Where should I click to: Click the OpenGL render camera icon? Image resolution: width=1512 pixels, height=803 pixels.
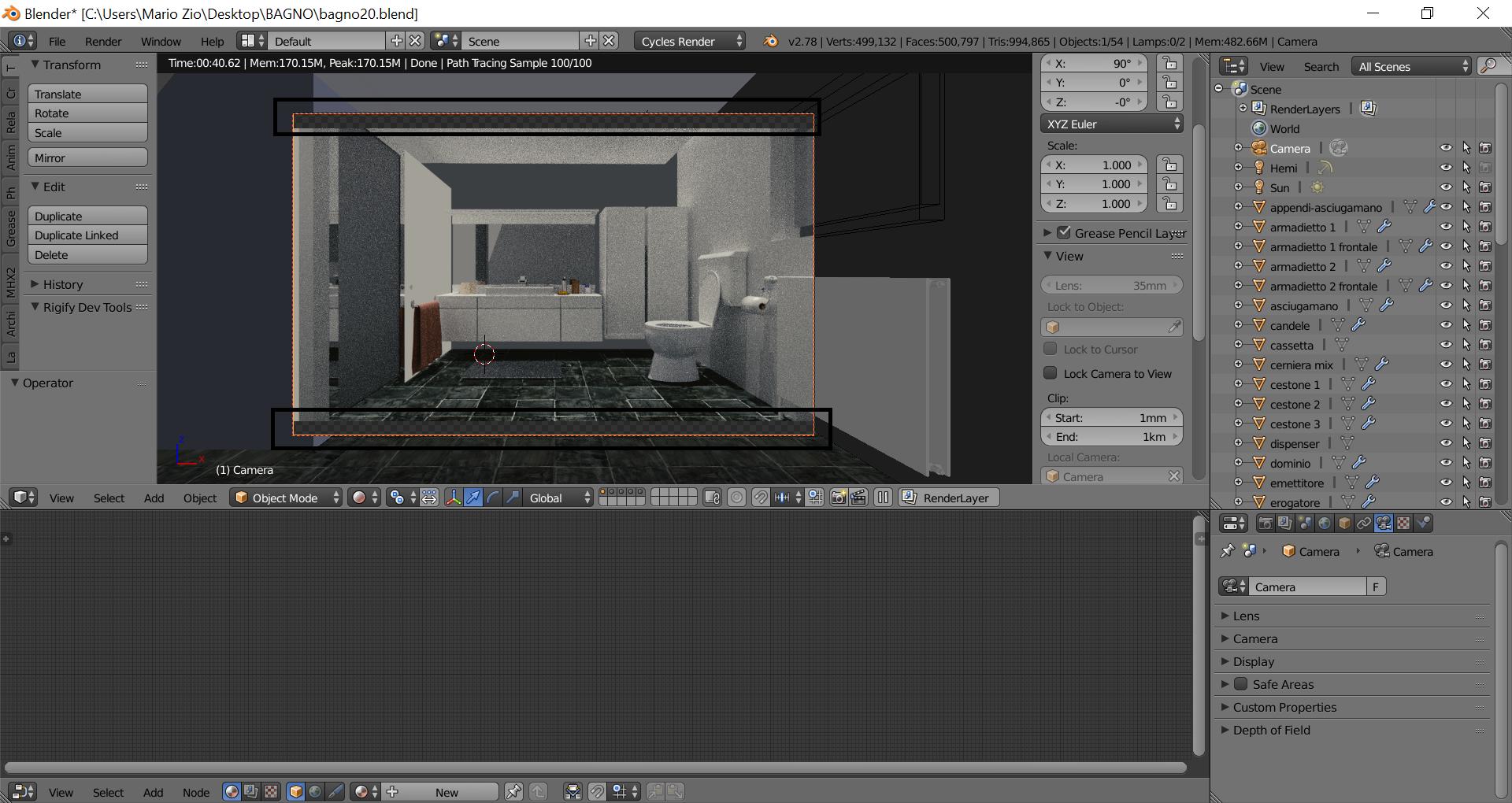coord(836,498)
